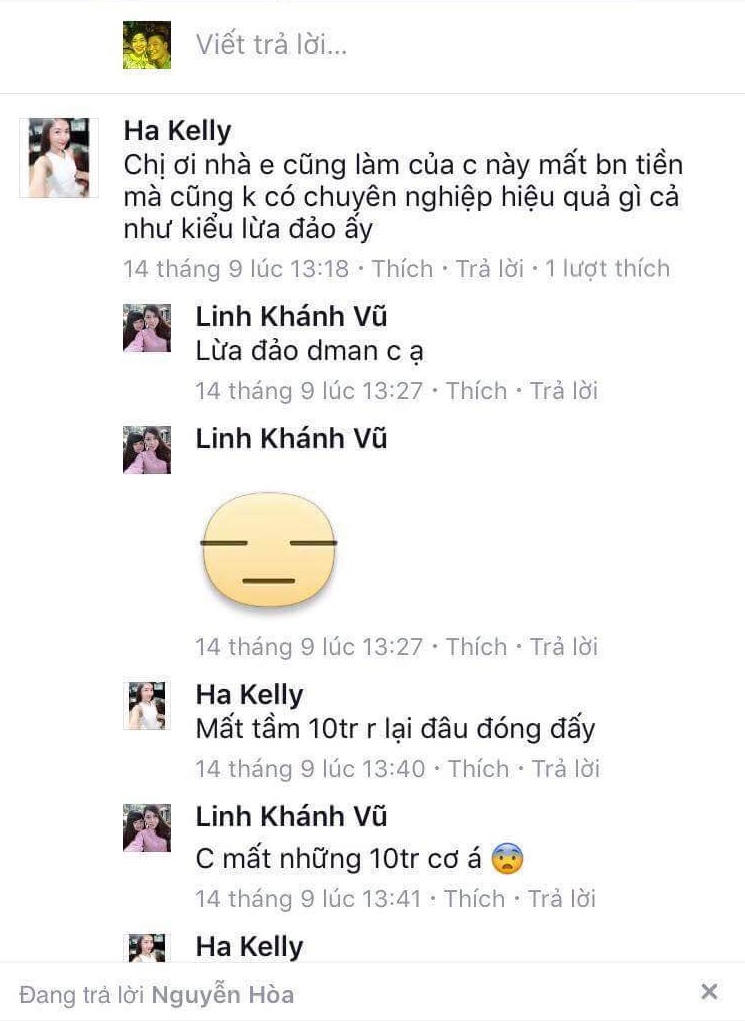The image size is (745, 1021).
Task: Like the 'C mất những 10tr cơ á' reply
Action: tap(474, 899)
